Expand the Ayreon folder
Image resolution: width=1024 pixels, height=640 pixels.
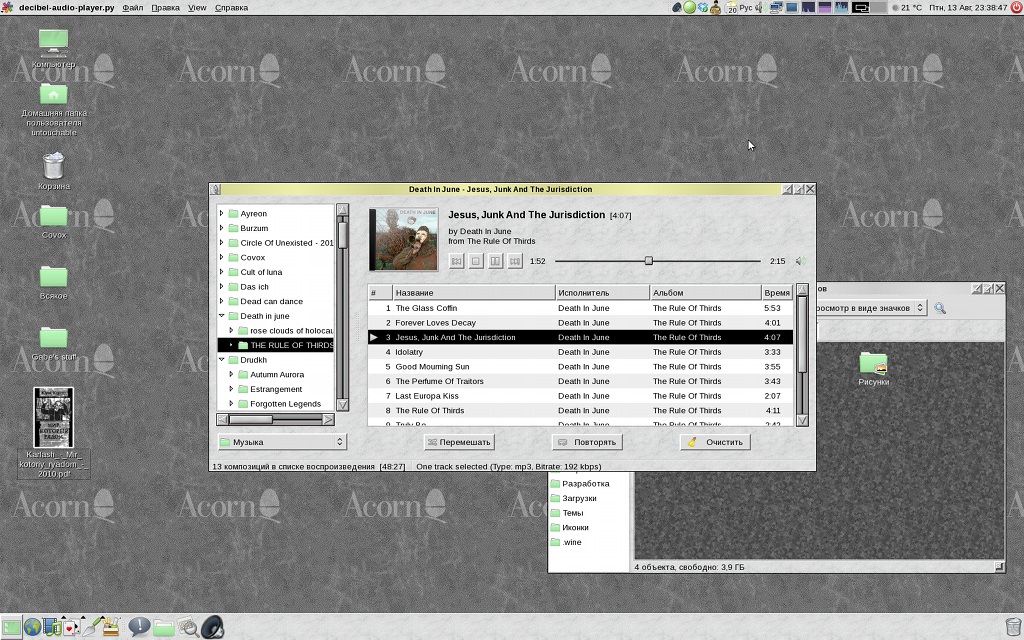click(221, 214)
